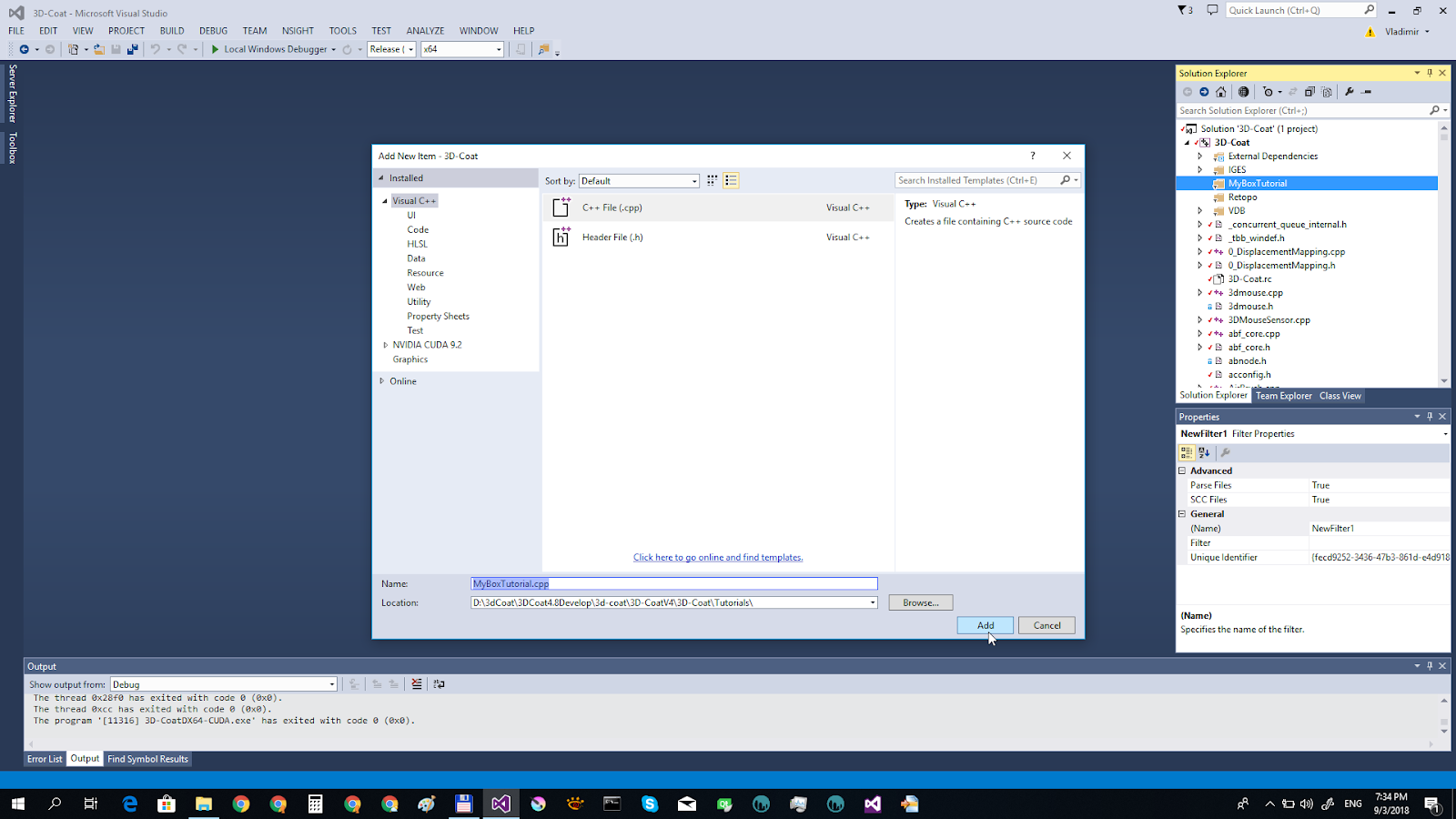Toggle pin on the Properties panel
1456x819 pixels.
tap(1430, 416)
